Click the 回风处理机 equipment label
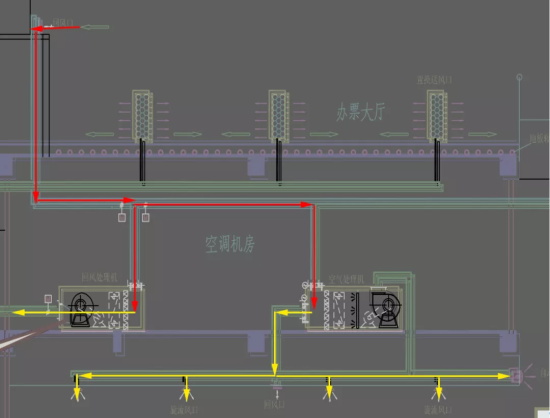 [99, 278]
